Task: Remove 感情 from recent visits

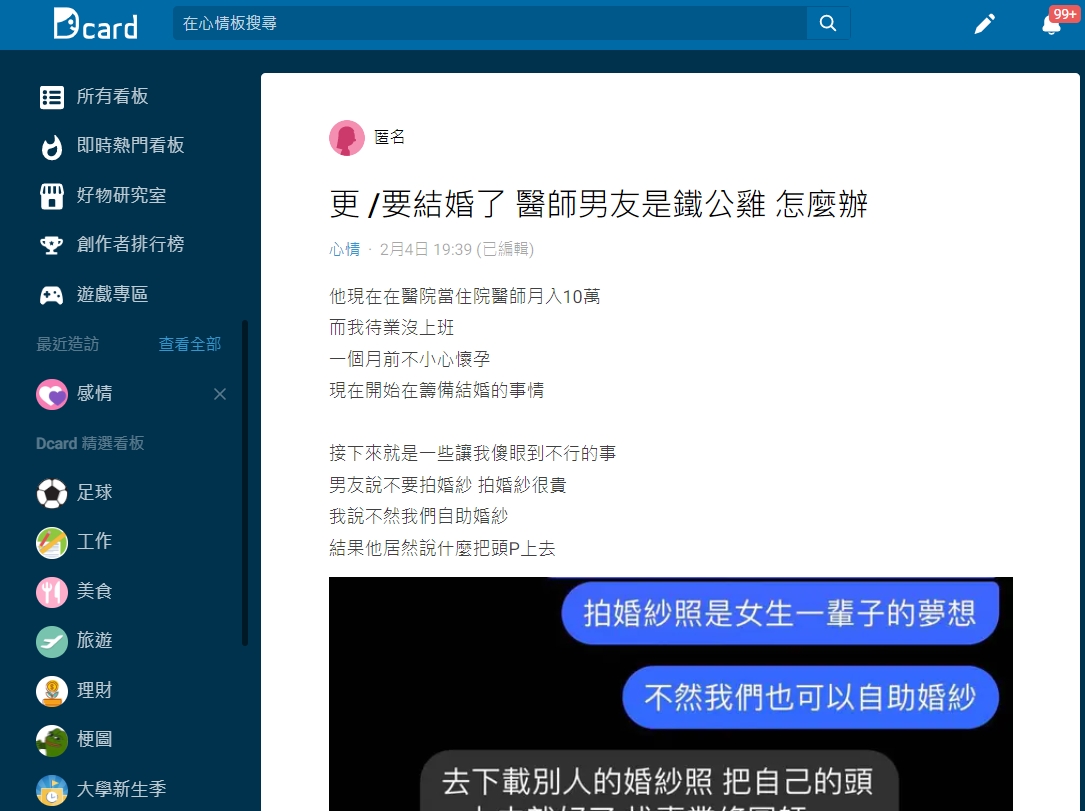Action: tap(220, 394)
